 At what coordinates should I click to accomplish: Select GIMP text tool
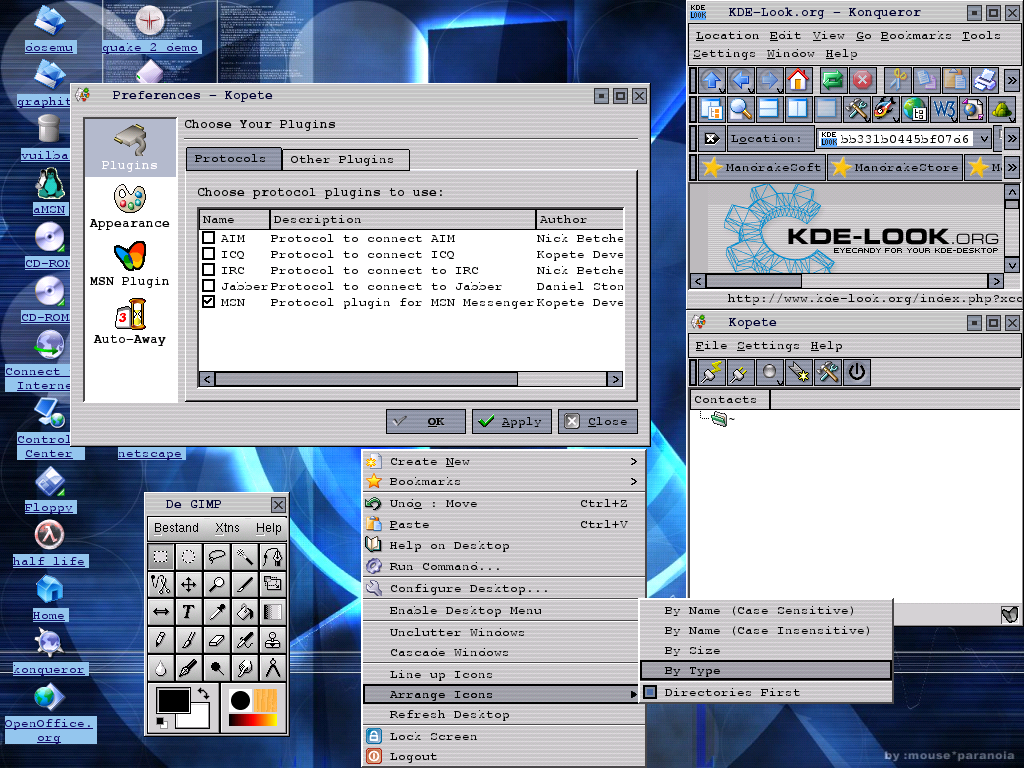[189, 612]
